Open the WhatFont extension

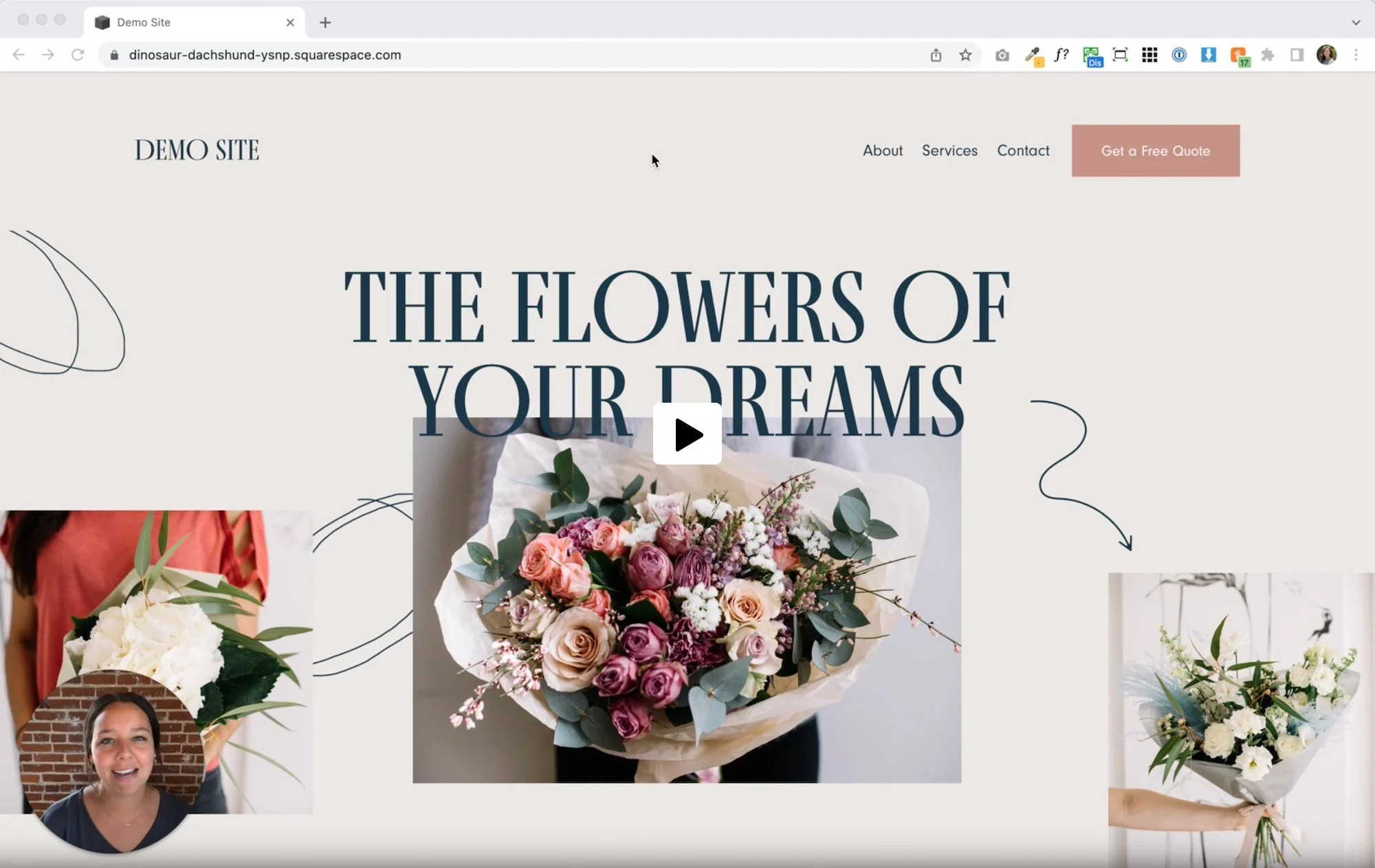click(x=1059, y=55)
